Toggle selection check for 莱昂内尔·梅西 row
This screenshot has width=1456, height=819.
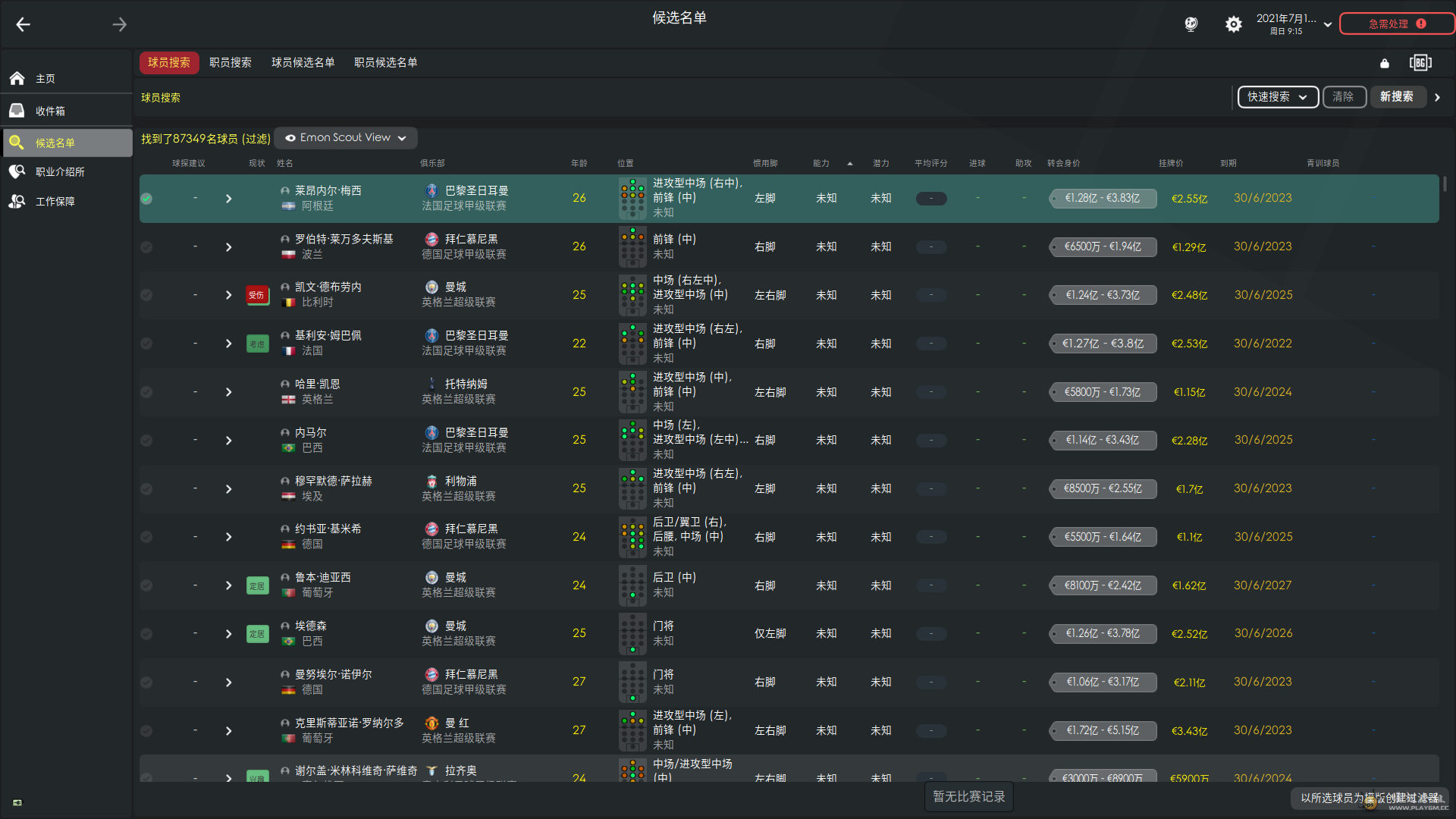point(146,199)
